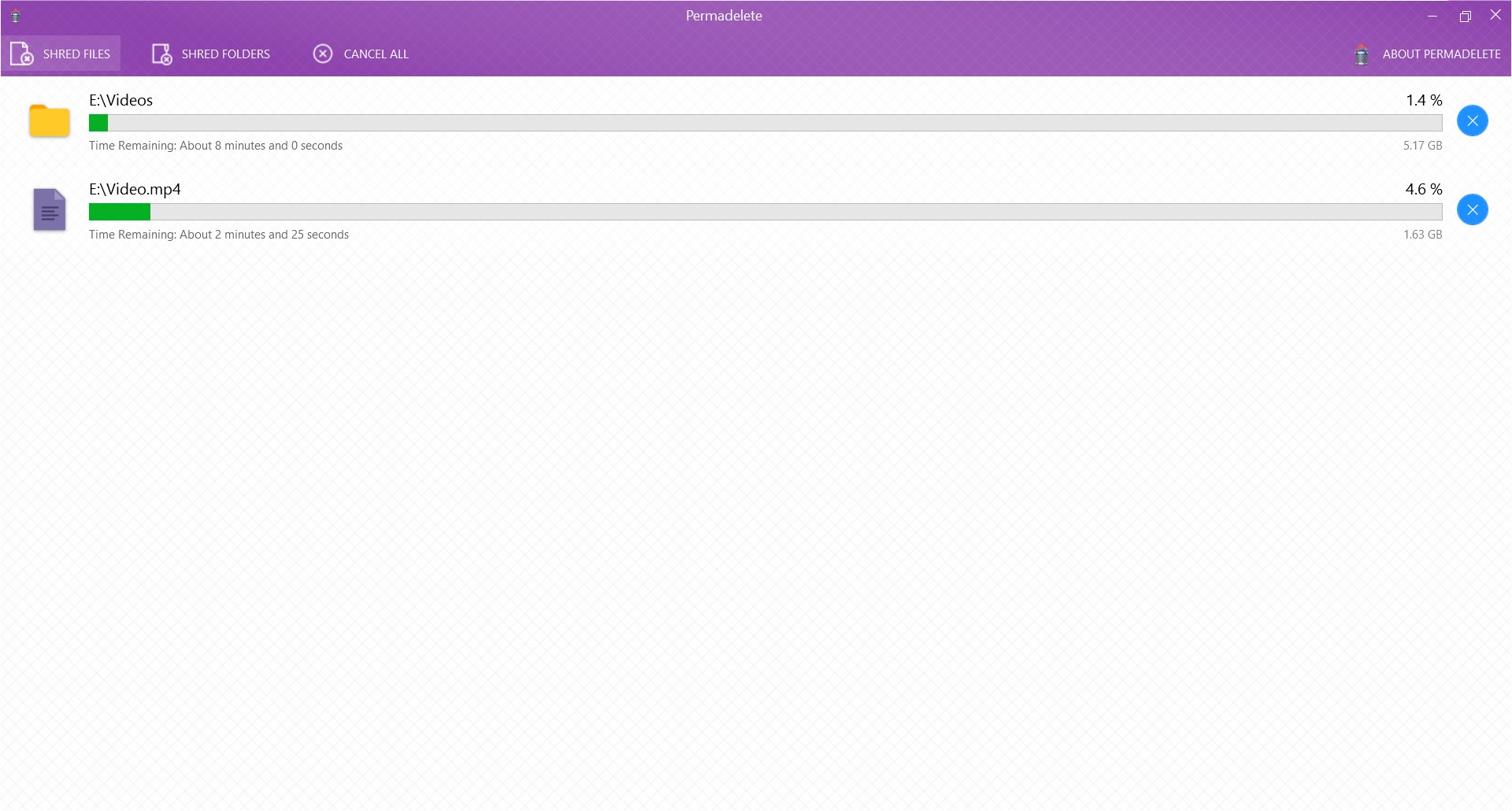Viewport: 1512px width, 811px height.
Task: Click the 4.6 % progress value
Action: [x=1424, y=189]
